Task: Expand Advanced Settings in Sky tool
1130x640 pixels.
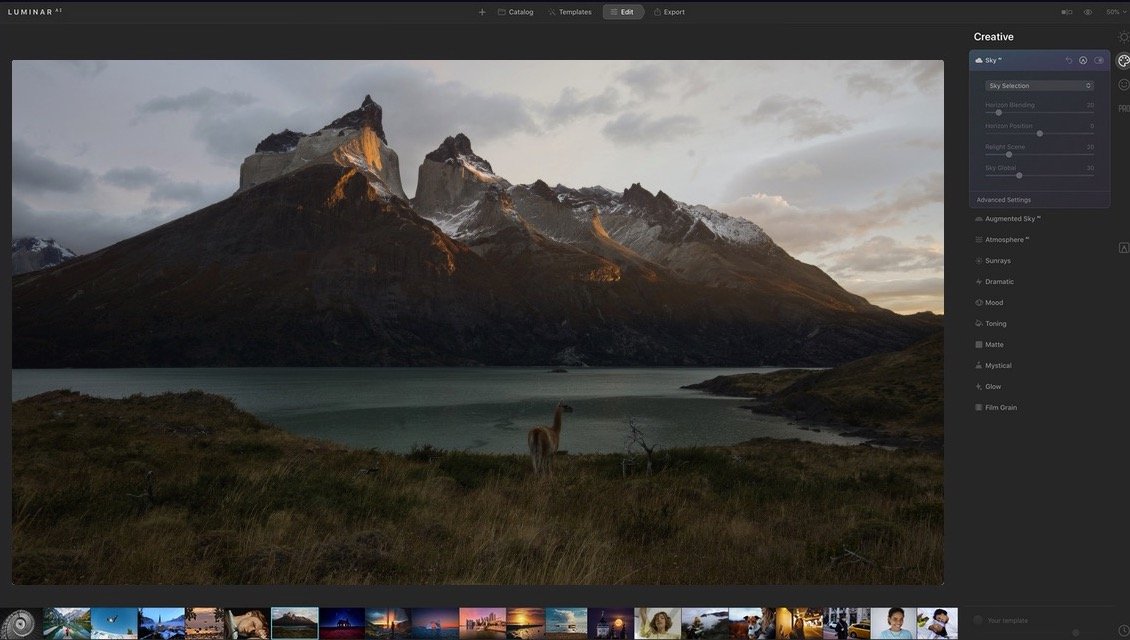Action: [1004, 200]
